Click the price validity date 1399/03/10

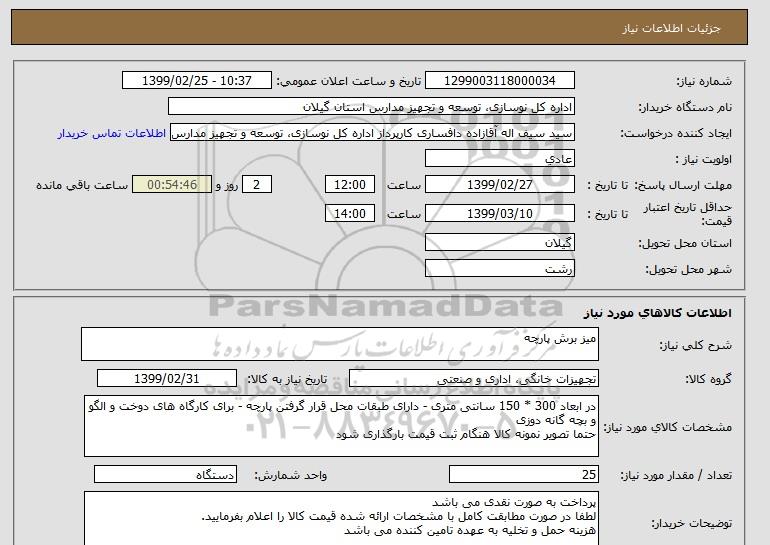click(x=499, y=213)
